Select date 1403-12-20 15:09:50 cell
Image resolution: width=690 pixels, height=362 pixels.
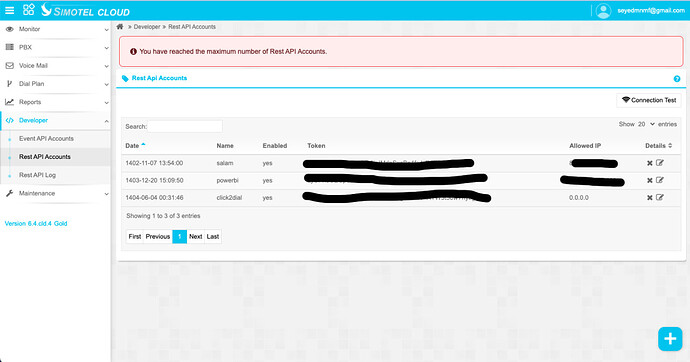tap(154, 180)
